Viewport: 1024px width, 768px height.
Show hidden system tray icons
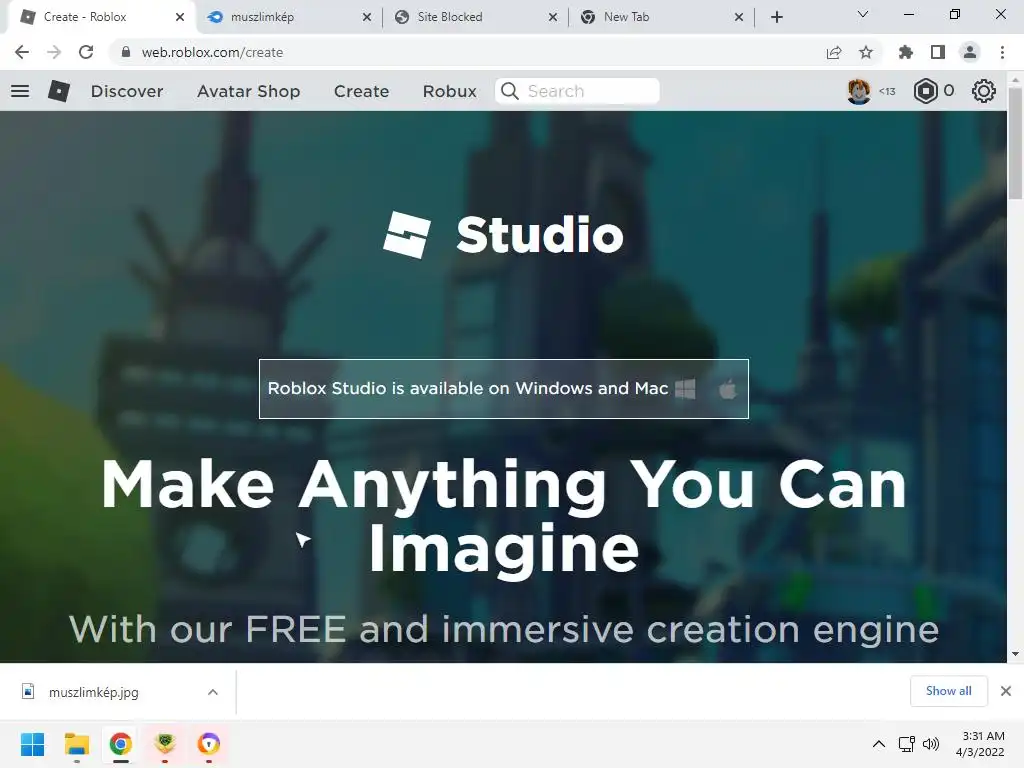[879, 744]
